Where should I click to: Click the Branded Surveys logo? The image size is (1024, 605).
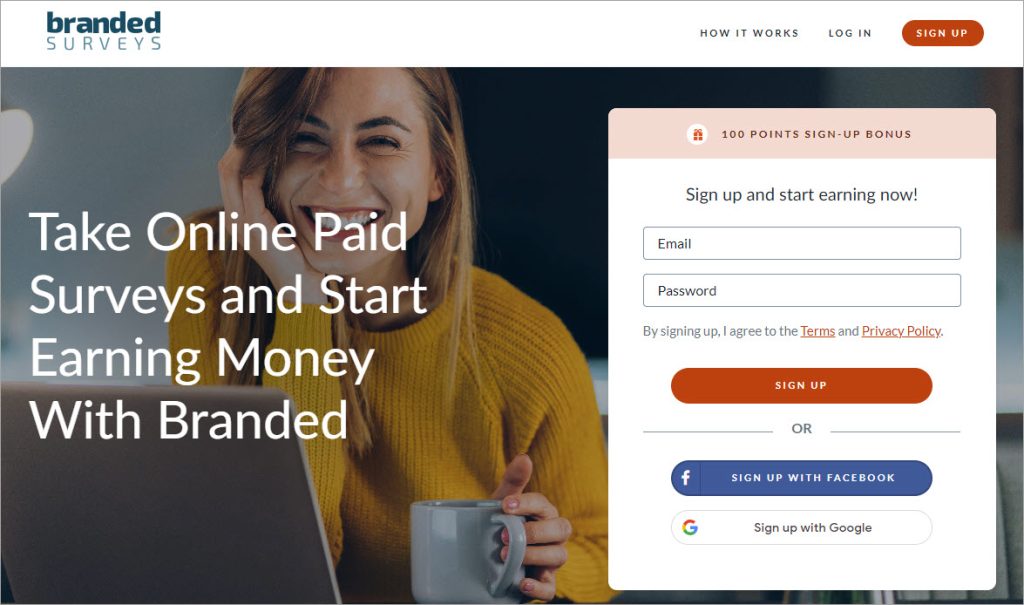point(103,31)
